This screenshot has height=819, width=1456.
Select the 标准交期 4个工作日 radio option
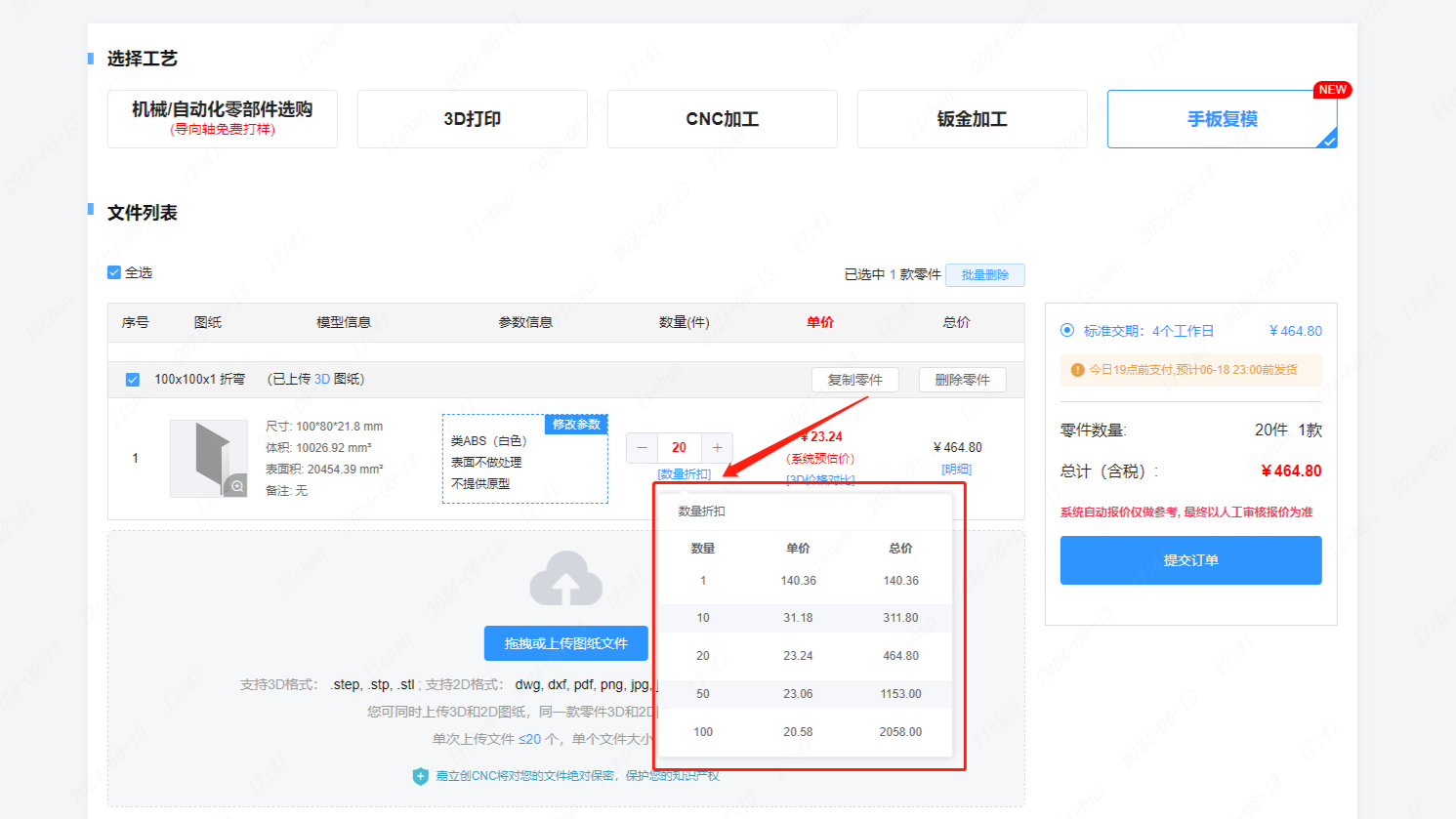click(1067, 331)
